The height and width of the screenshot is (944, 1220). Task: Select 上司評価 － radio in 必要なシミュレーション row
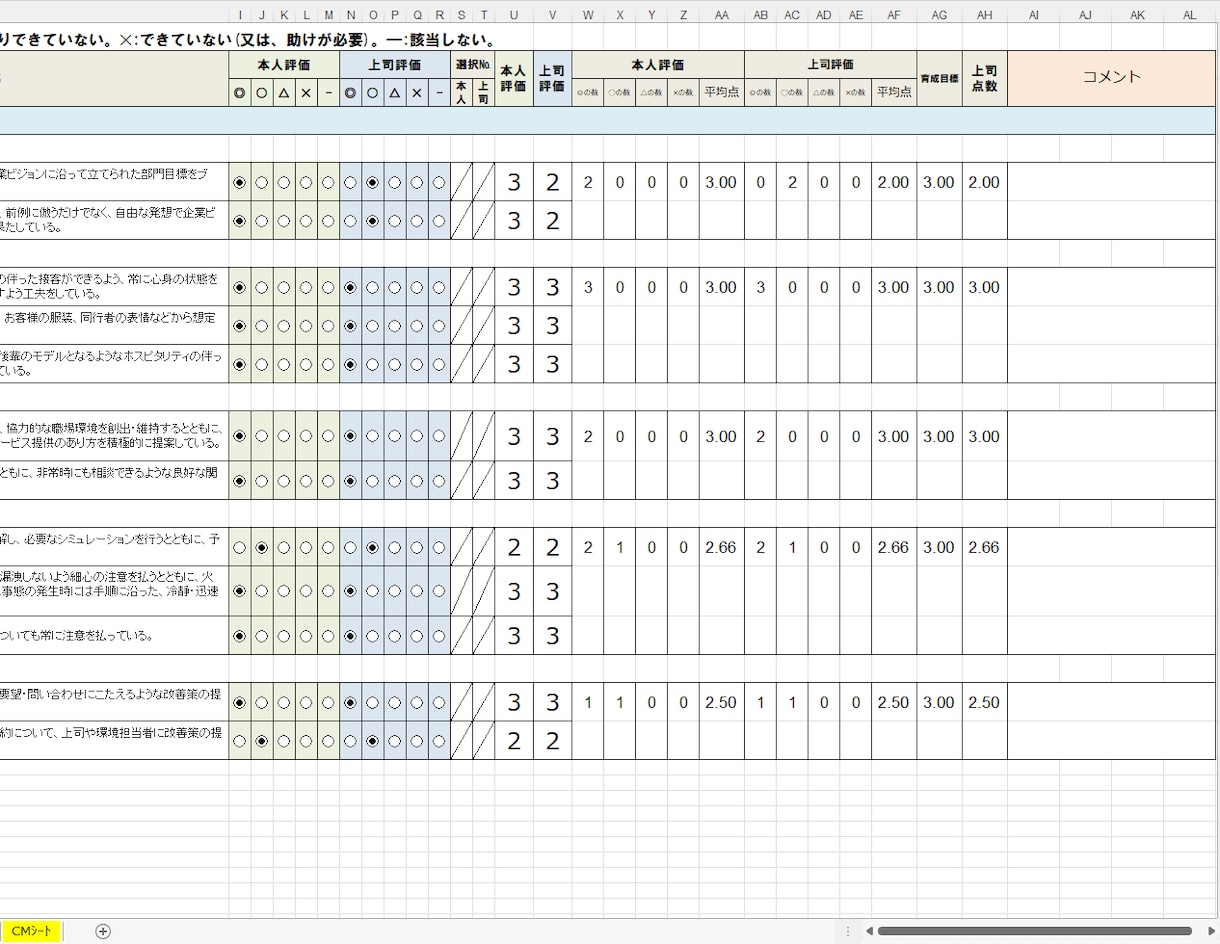pos(439,548)
